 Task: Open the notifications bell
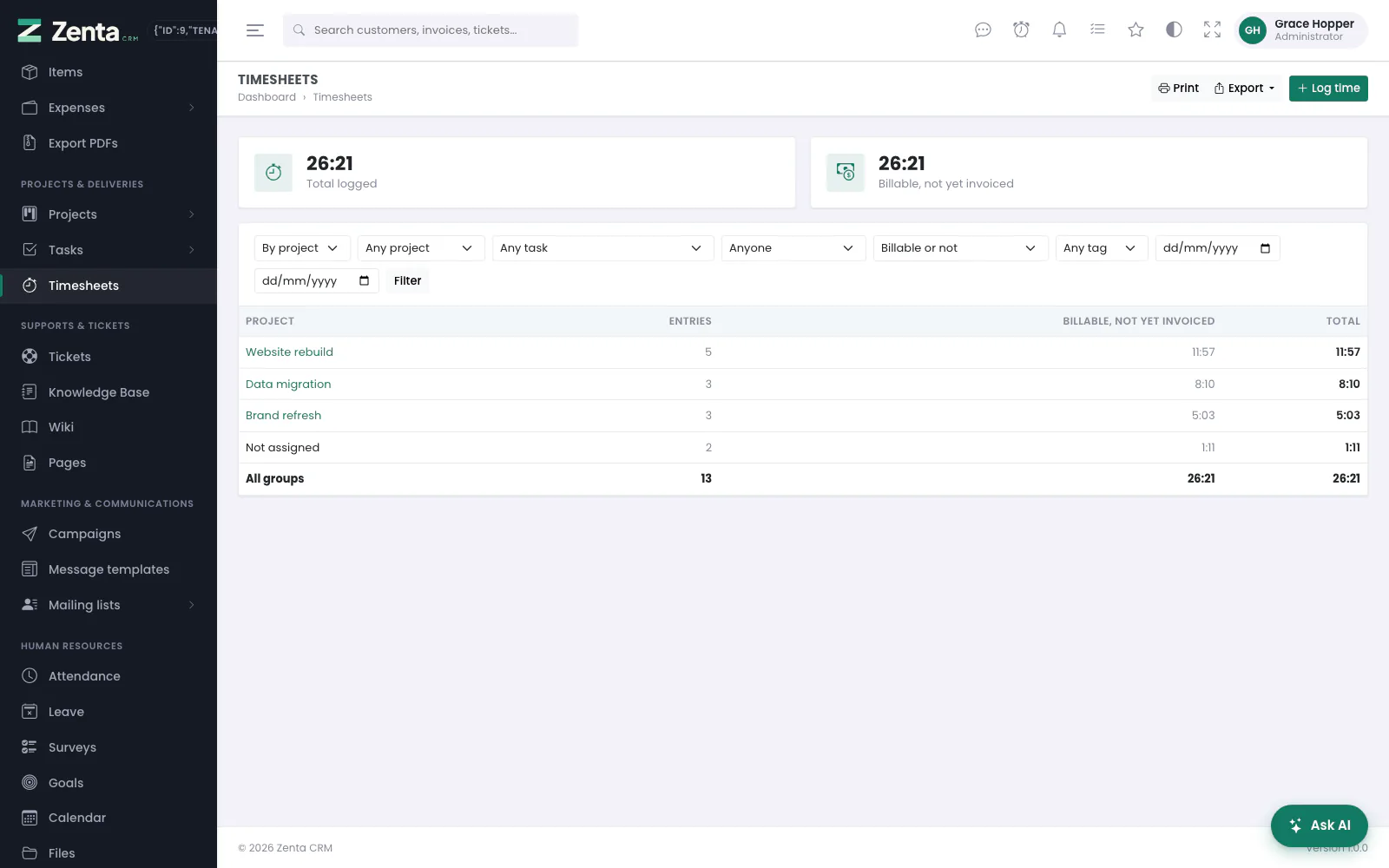(x=1059, y=30)
